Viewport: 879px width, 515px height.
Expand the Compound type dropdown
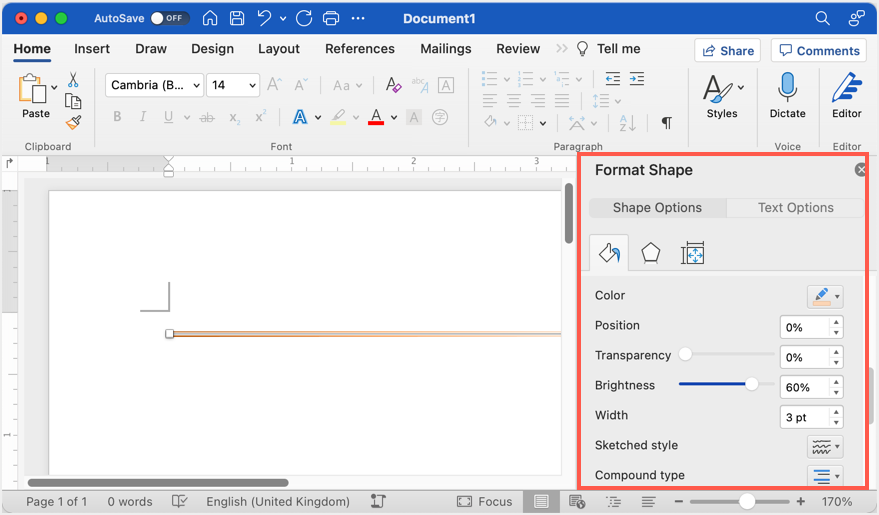coord(825,476)
